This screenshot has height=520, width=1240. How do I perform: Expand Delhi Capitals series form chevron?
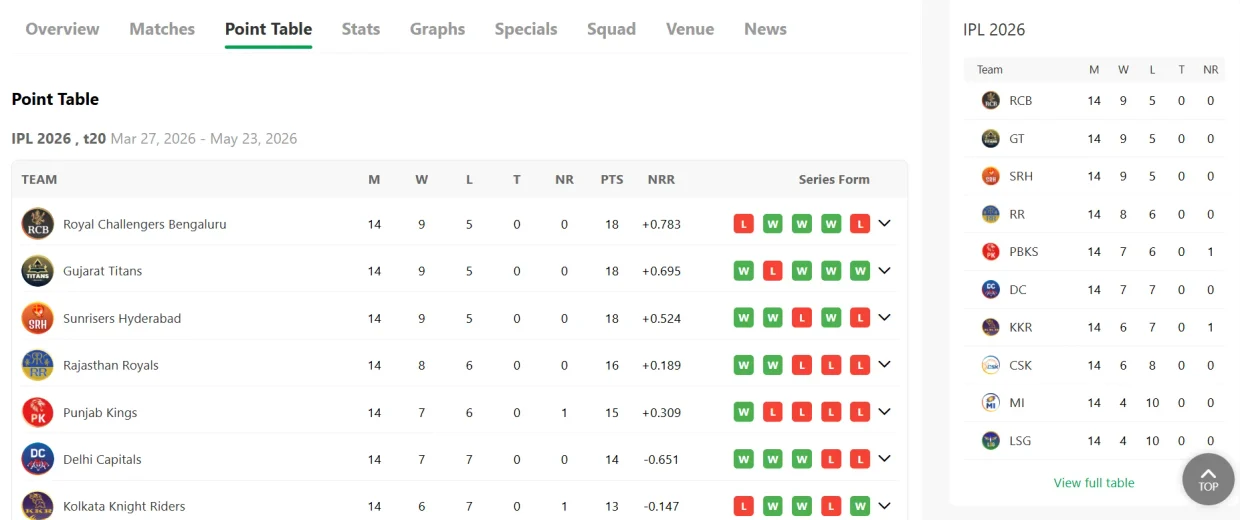(884, 458)
